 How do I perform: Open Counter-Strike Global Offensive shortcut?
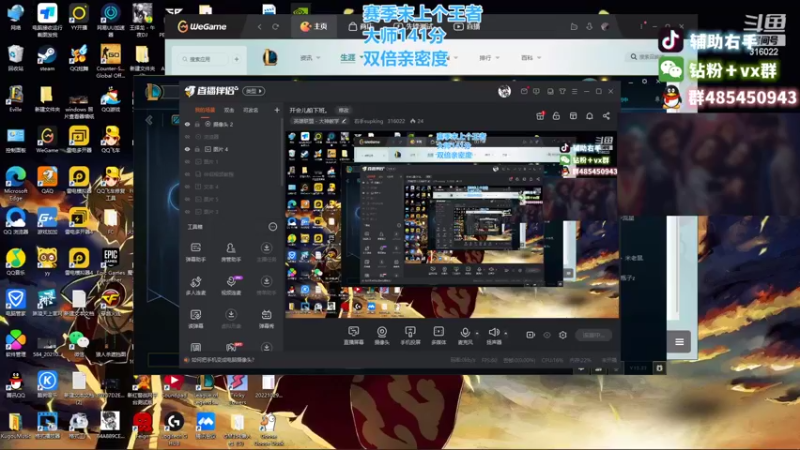[x=110, y=61]
